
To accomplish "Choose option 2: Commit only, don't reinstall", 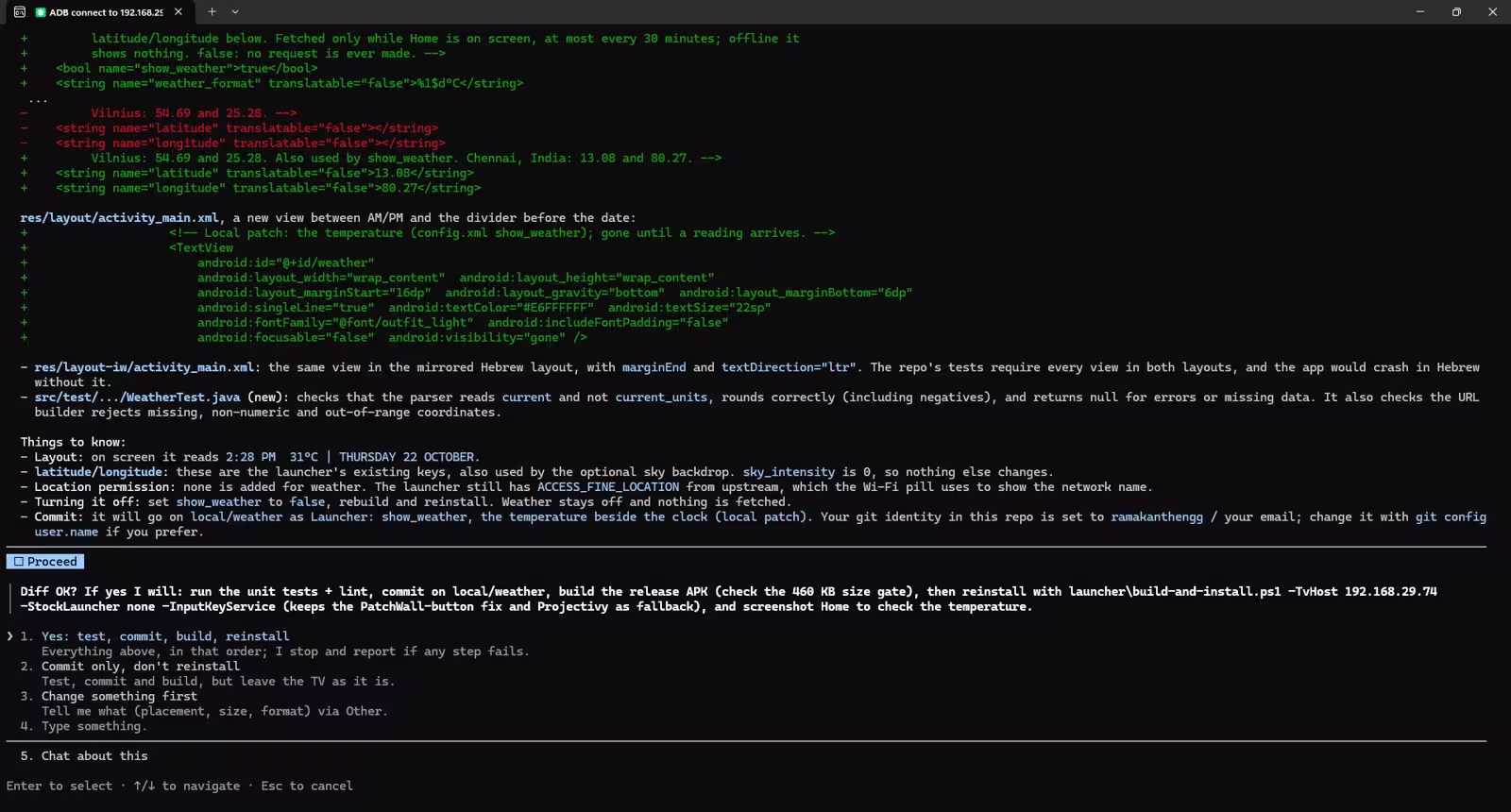I will 140,667.
